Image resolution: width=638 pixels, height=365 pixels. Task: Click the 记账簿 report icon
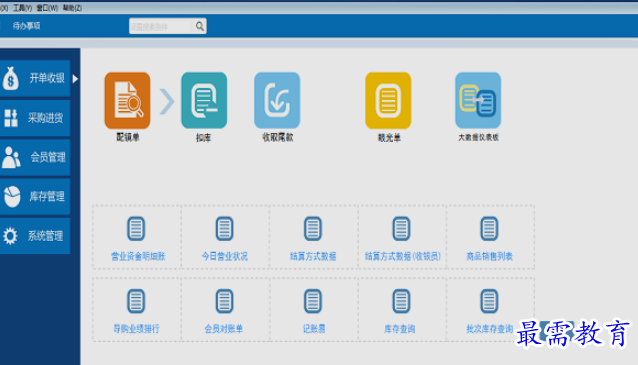pos(312,301)
